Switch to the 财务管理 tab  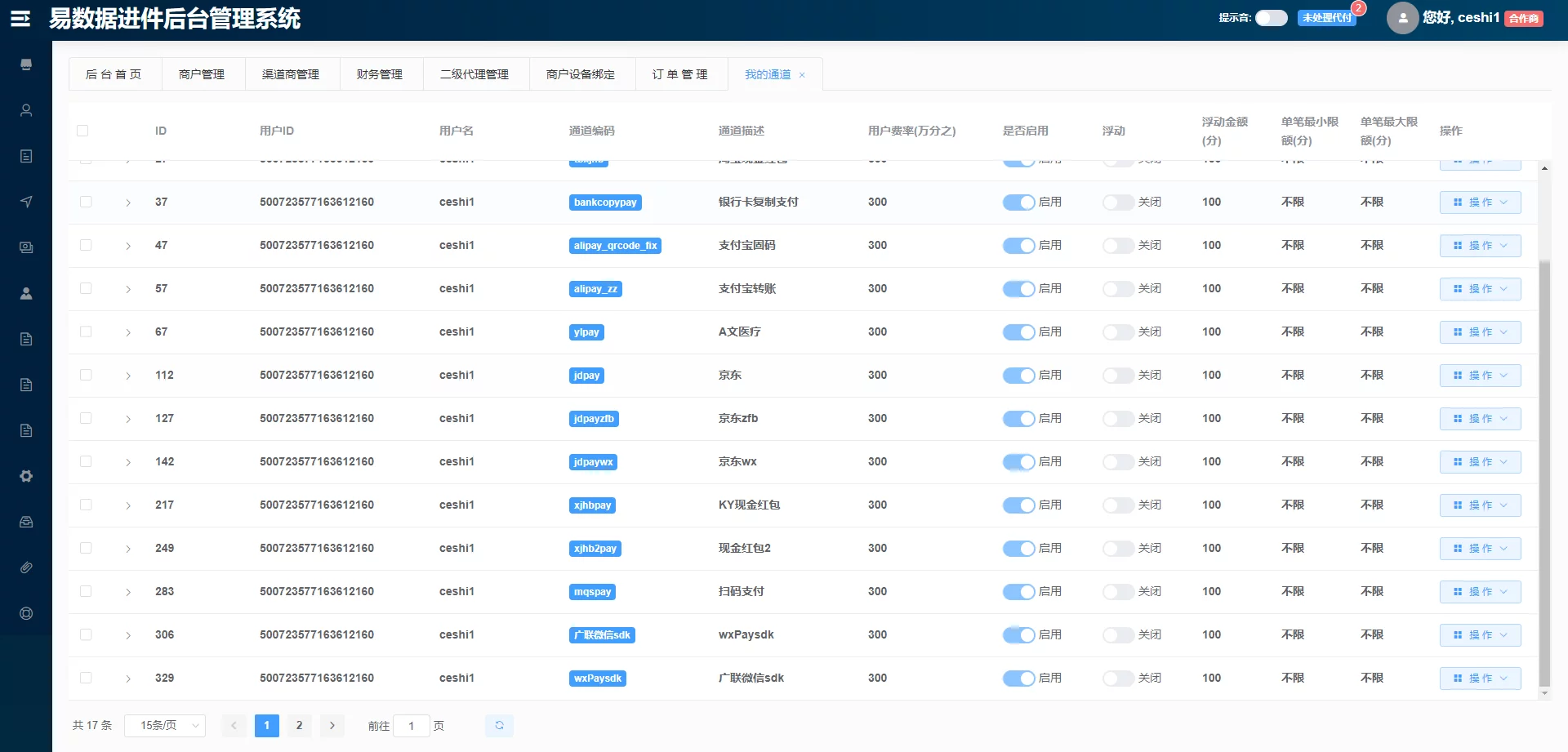380,74
